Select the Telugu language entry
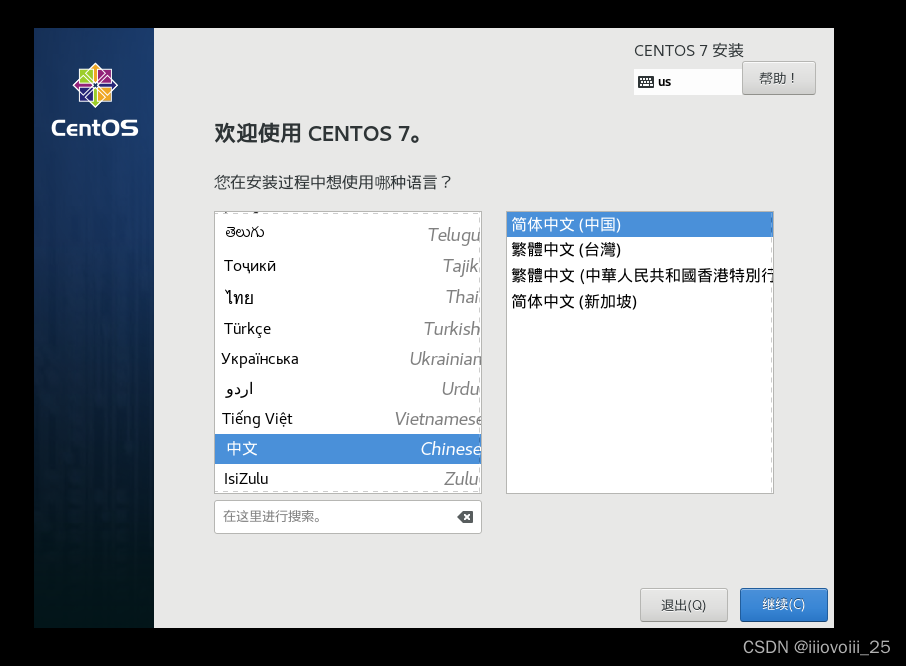 click(347, 234)
